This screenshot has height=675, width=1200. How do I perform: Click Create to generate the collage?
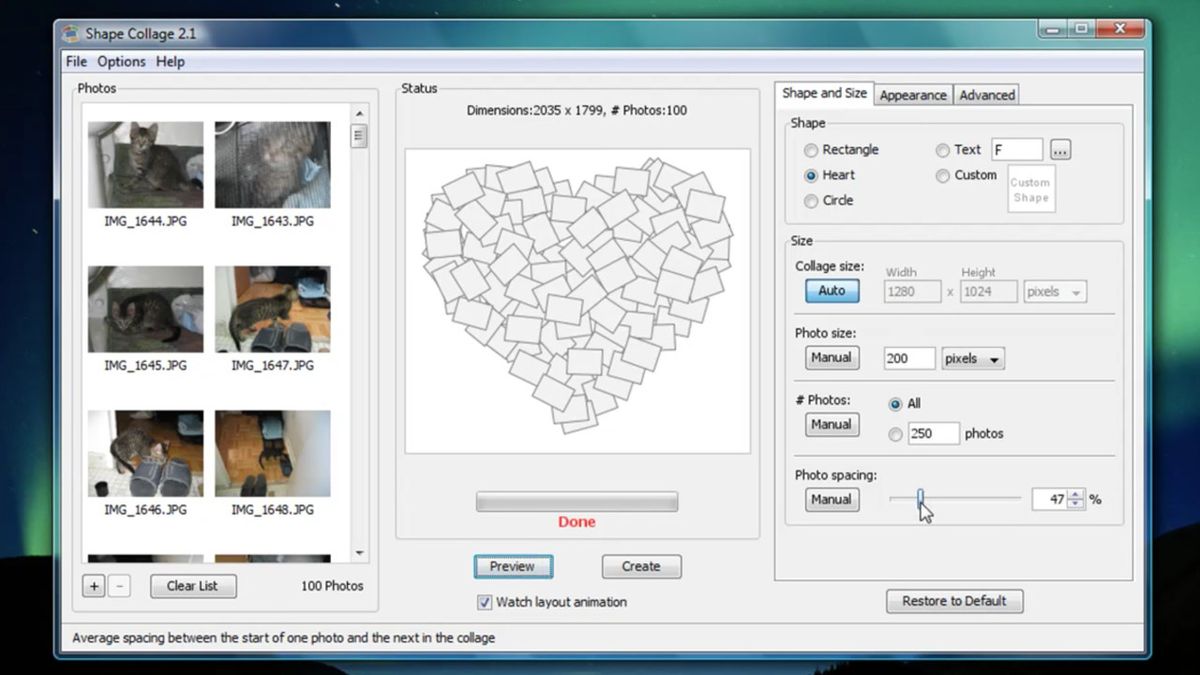pyautogui.click(x=641, y=566)
